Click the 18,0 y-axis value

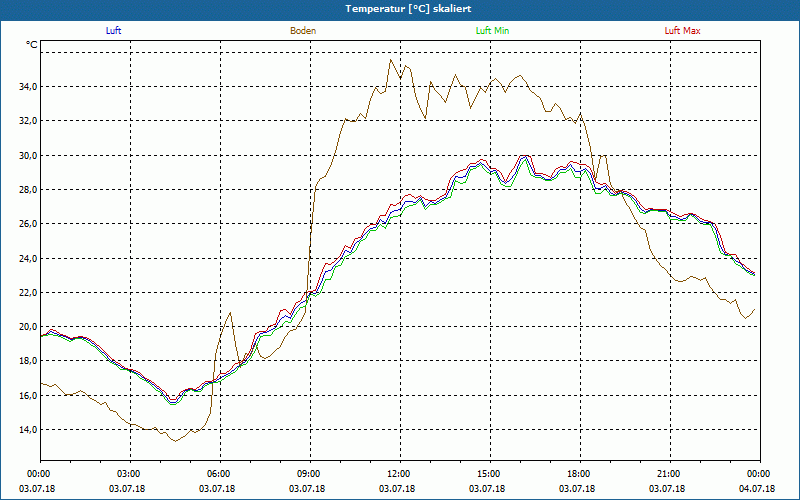[28, 361]
